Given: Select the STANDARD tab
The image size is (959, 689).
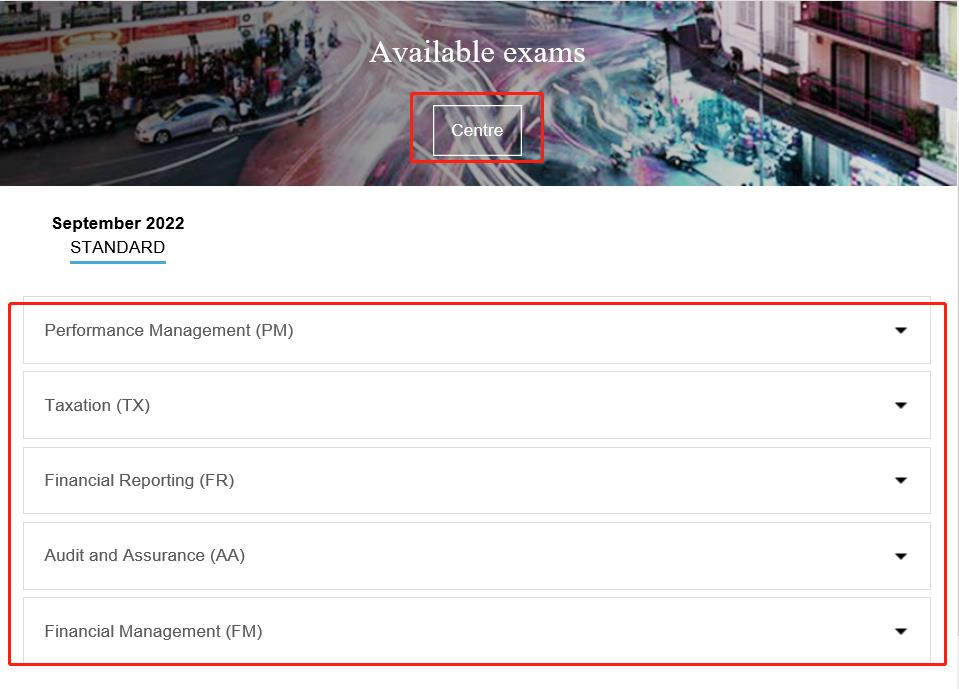Looking at the screenshot, I should pos(117,247).
